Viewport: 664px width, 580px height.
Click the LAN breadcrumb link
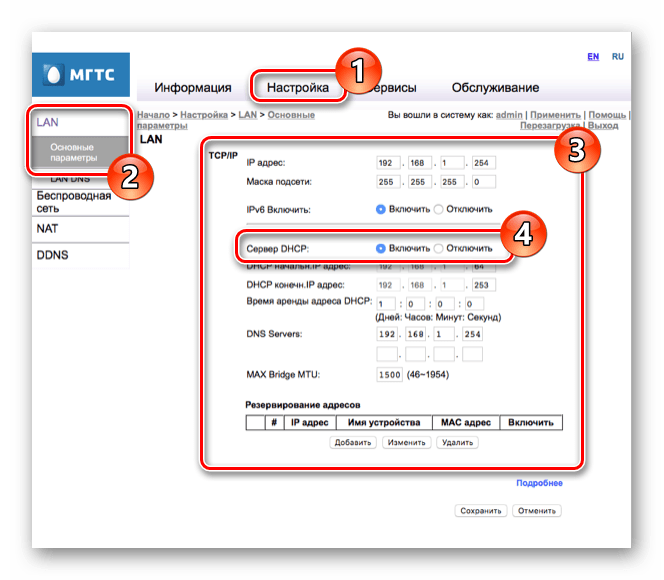tap(248, 115)
